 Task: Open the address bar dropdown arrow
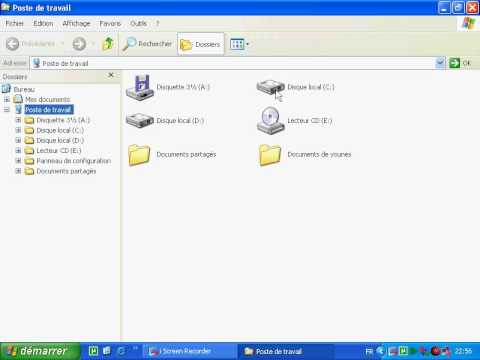[x=440, y=63]
